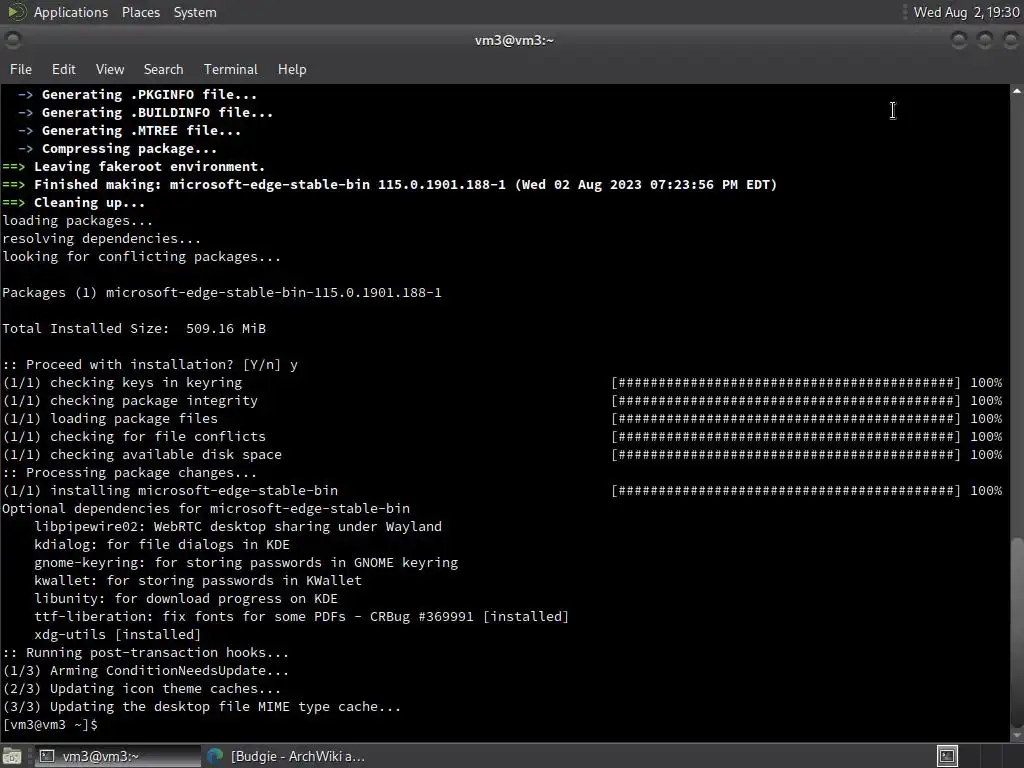Click the 'Total Installed Size: 509.16 MiB' line
The height and width of the screenshot is (768, 1024).
point(134,328)
